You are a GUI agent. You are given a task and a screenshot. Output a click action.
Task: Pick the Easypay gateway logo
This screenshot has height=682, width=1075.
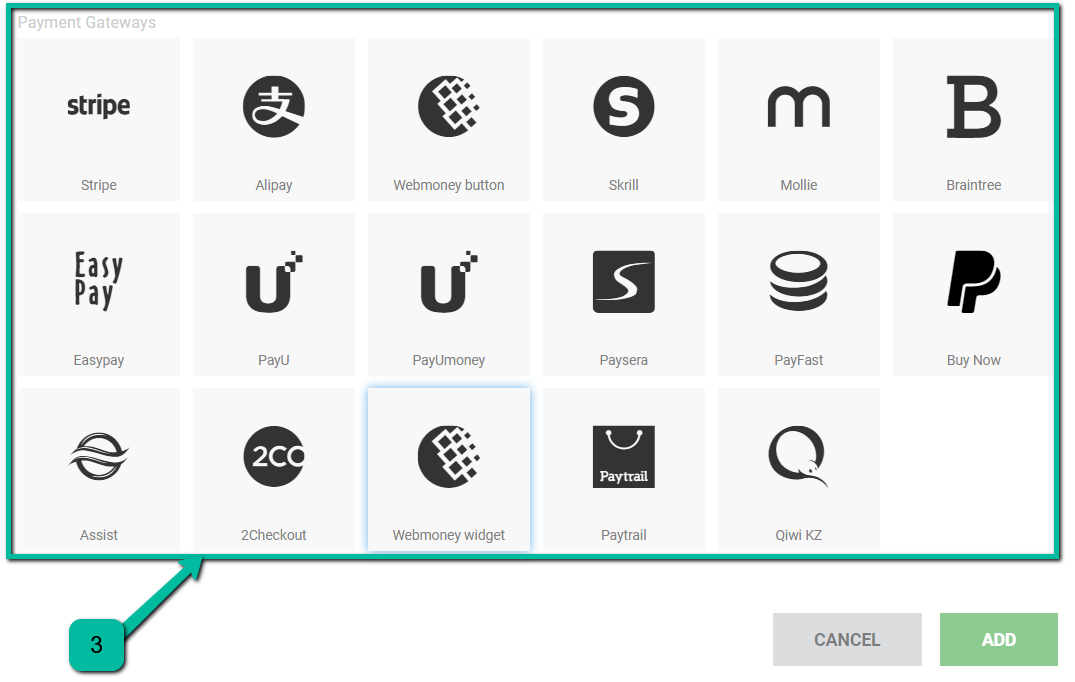[x=99, y=281]
